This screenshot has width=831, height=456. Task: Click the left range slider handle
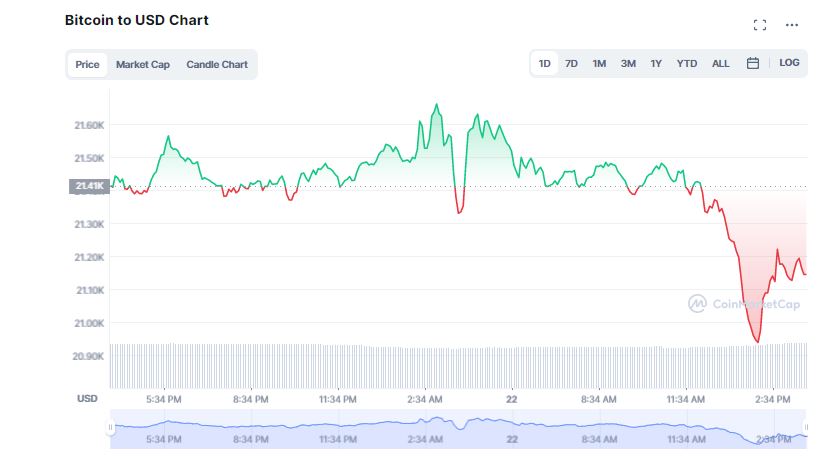click(110, 427)
